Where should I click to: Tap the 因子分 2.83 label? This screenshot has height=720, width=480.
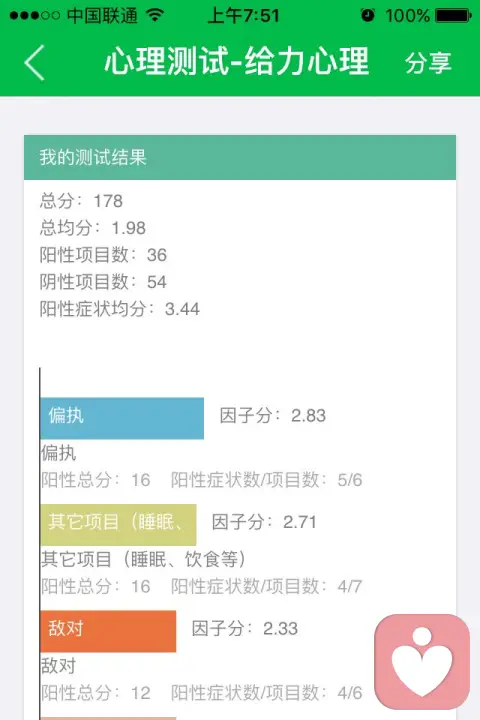click(x=273, y=416)
